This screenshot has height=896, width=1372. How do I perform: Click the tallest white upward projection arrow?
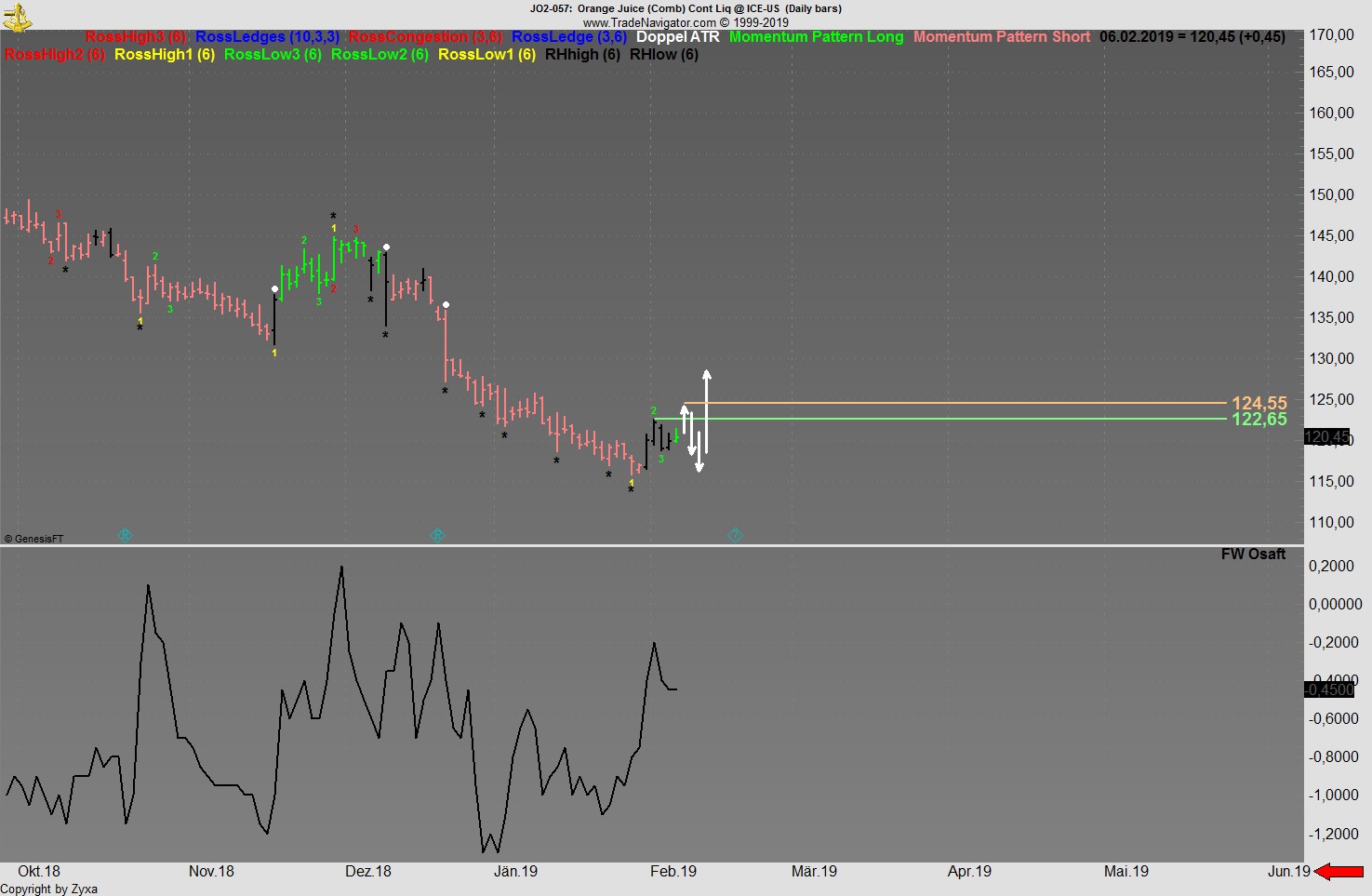click(707, 411)
